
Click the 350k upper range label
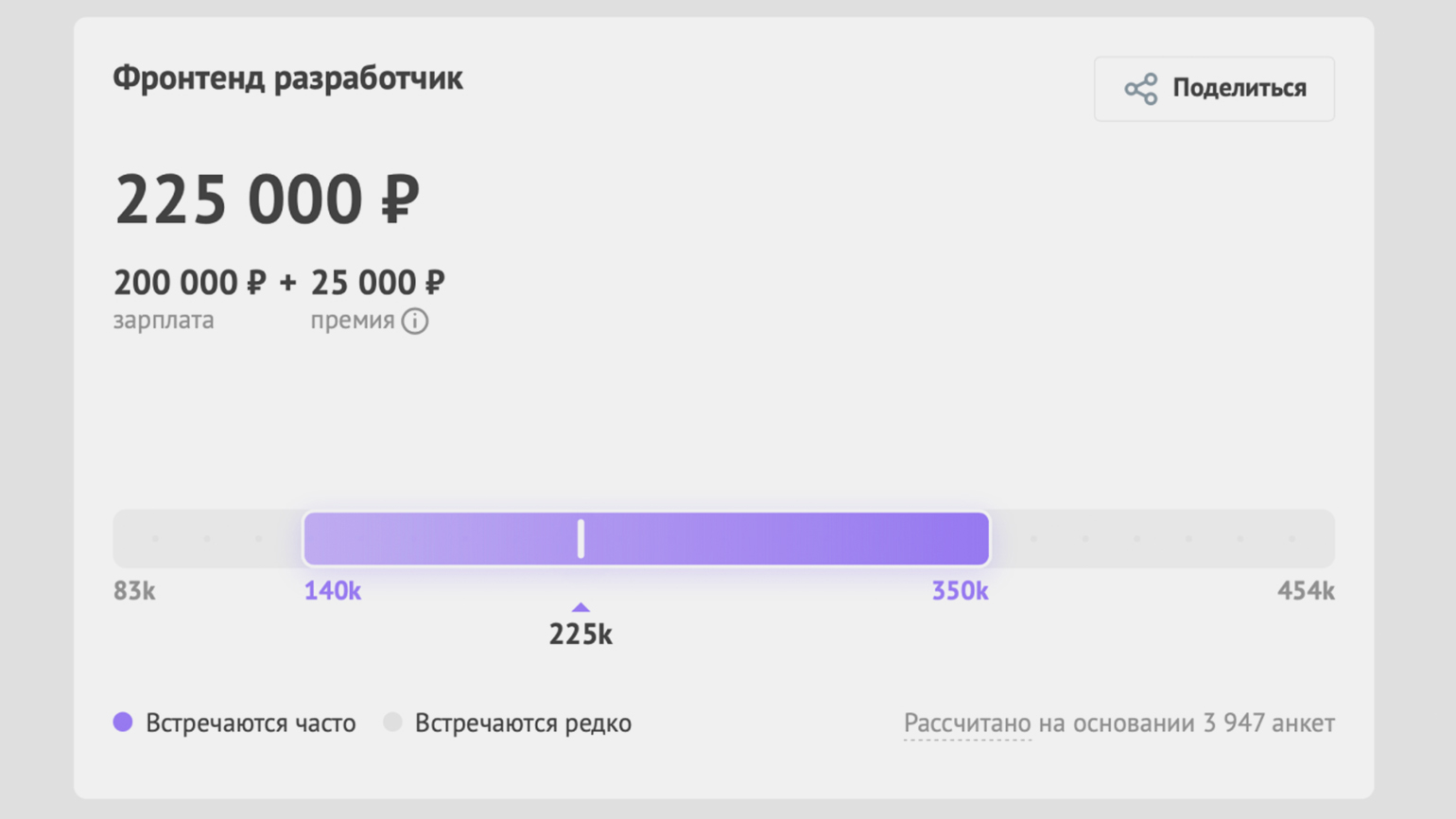(x=960, y=591)
